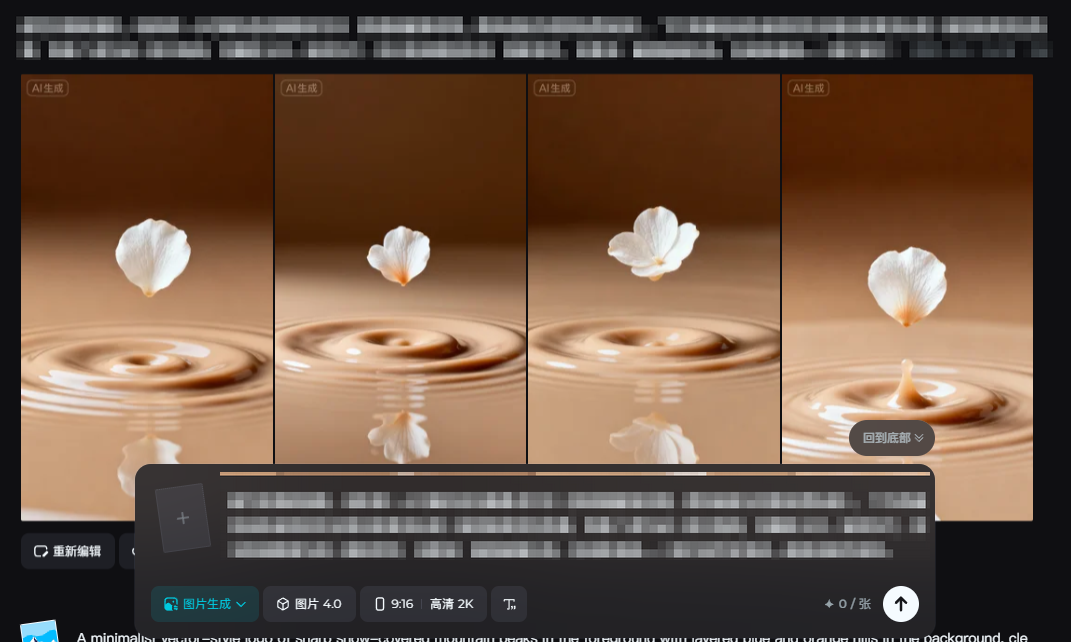This screenshot has width=1071, height=642.
Task: Click the minimalist mountain logo prompt text
Action: tap(550, 636)
